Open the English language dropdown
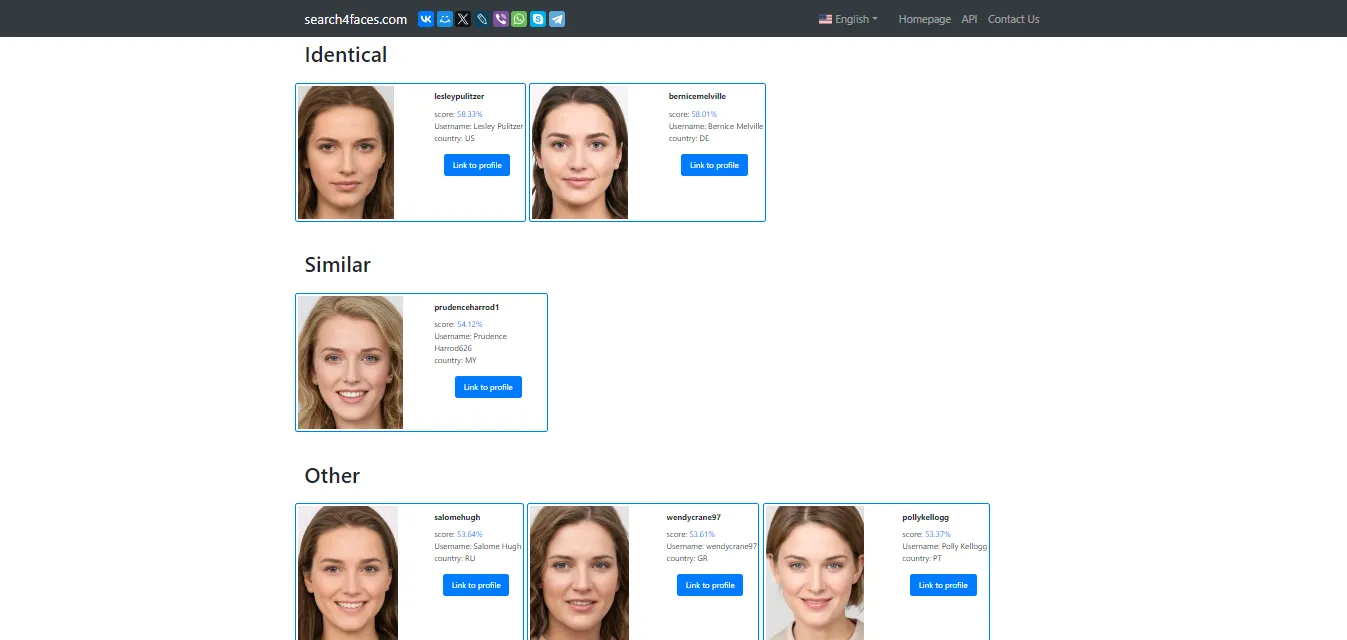This screenshot has width=1347, height=640. 847,19
